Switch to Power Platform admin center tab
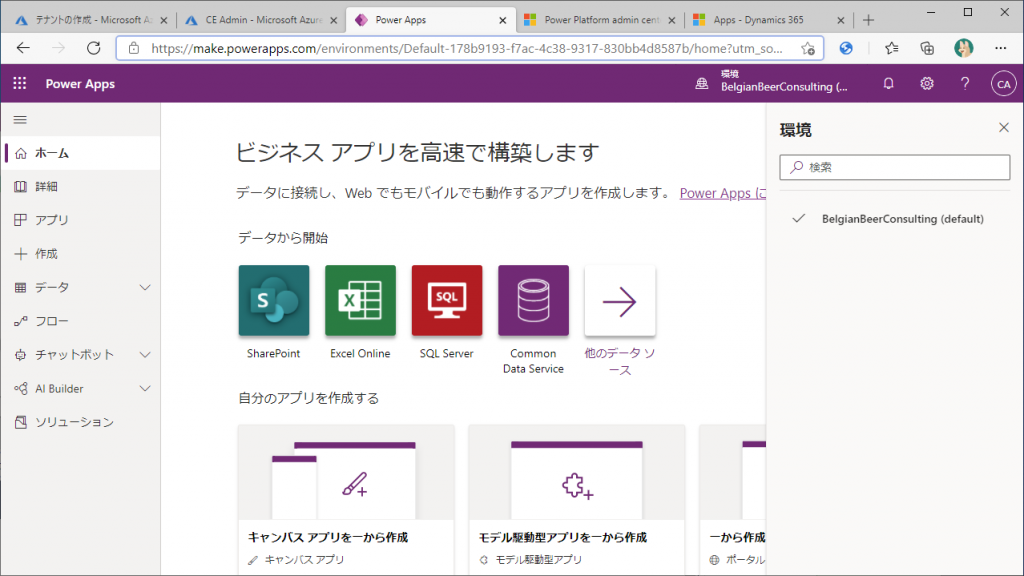The height and width of the screenshot is (576, 1024). pos(600,20)
